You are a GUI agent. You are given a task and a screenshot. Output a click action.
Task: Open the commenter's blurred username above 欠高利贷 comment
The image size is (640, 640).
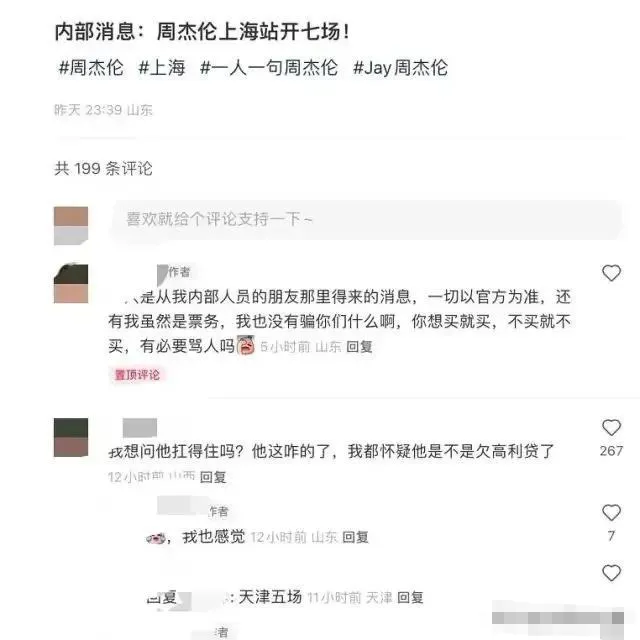140,427
